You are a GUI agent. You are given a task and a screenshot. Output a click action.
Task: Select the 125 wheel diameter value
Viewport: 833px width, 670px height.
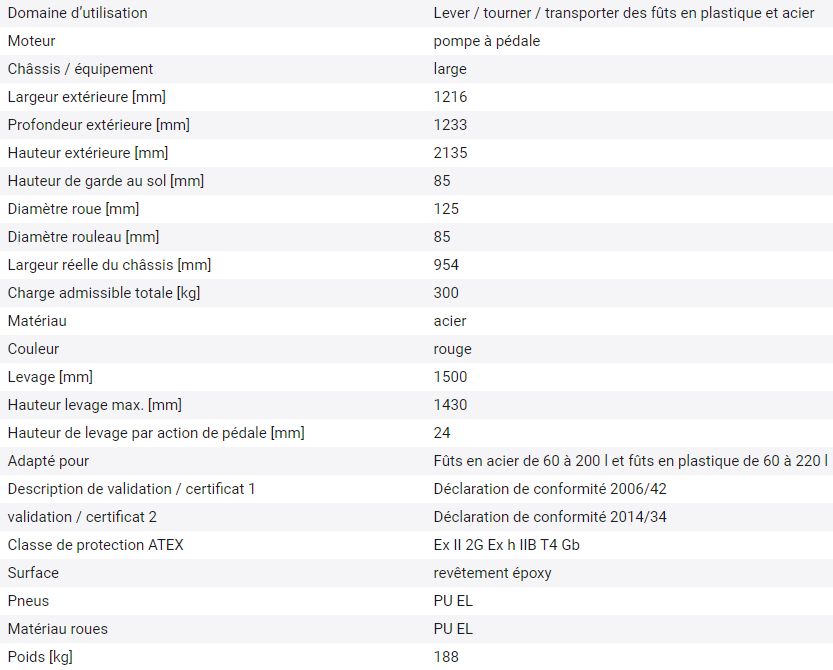(446, 209)
